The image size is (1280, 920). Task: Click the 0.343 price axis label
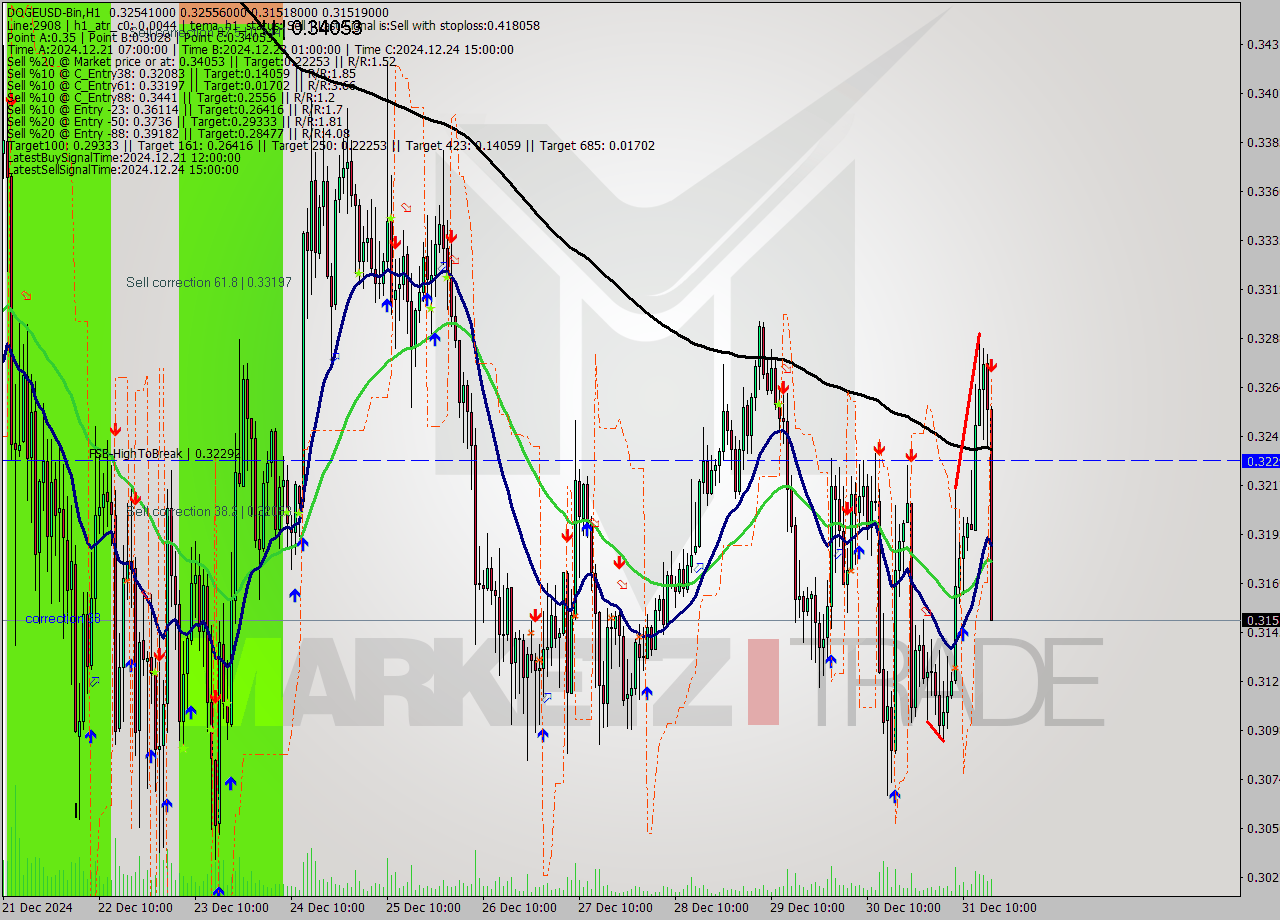[x=1262, y=44]
